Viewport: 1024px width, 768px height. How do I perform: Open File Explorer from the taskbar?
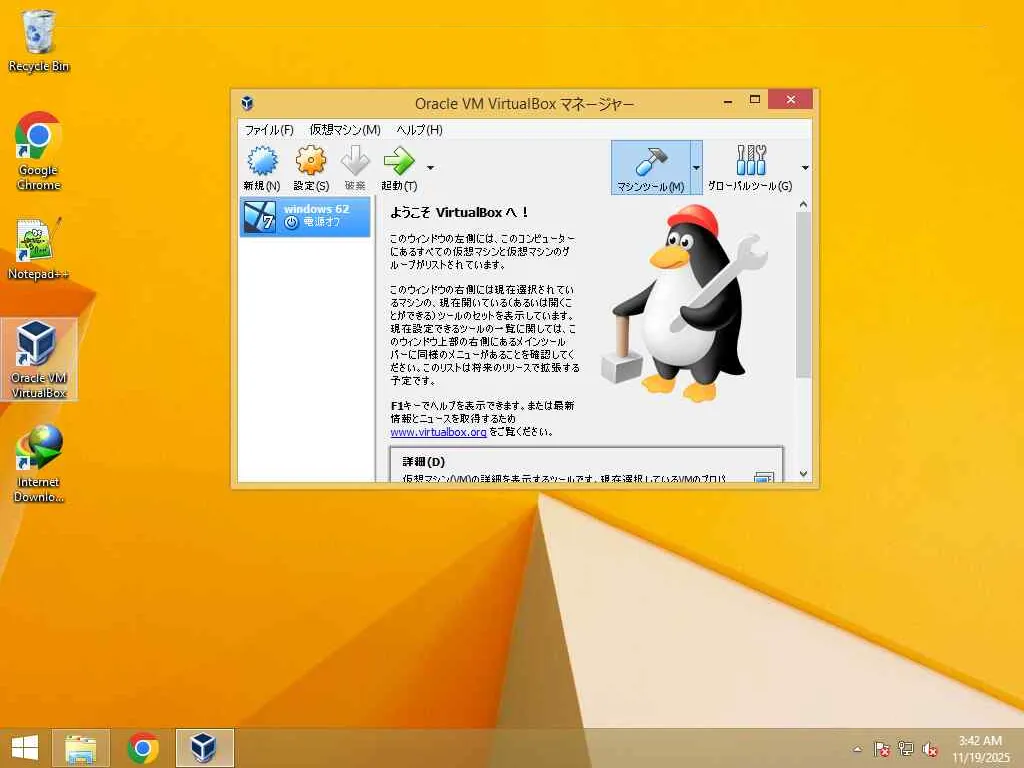pos(80,748)
